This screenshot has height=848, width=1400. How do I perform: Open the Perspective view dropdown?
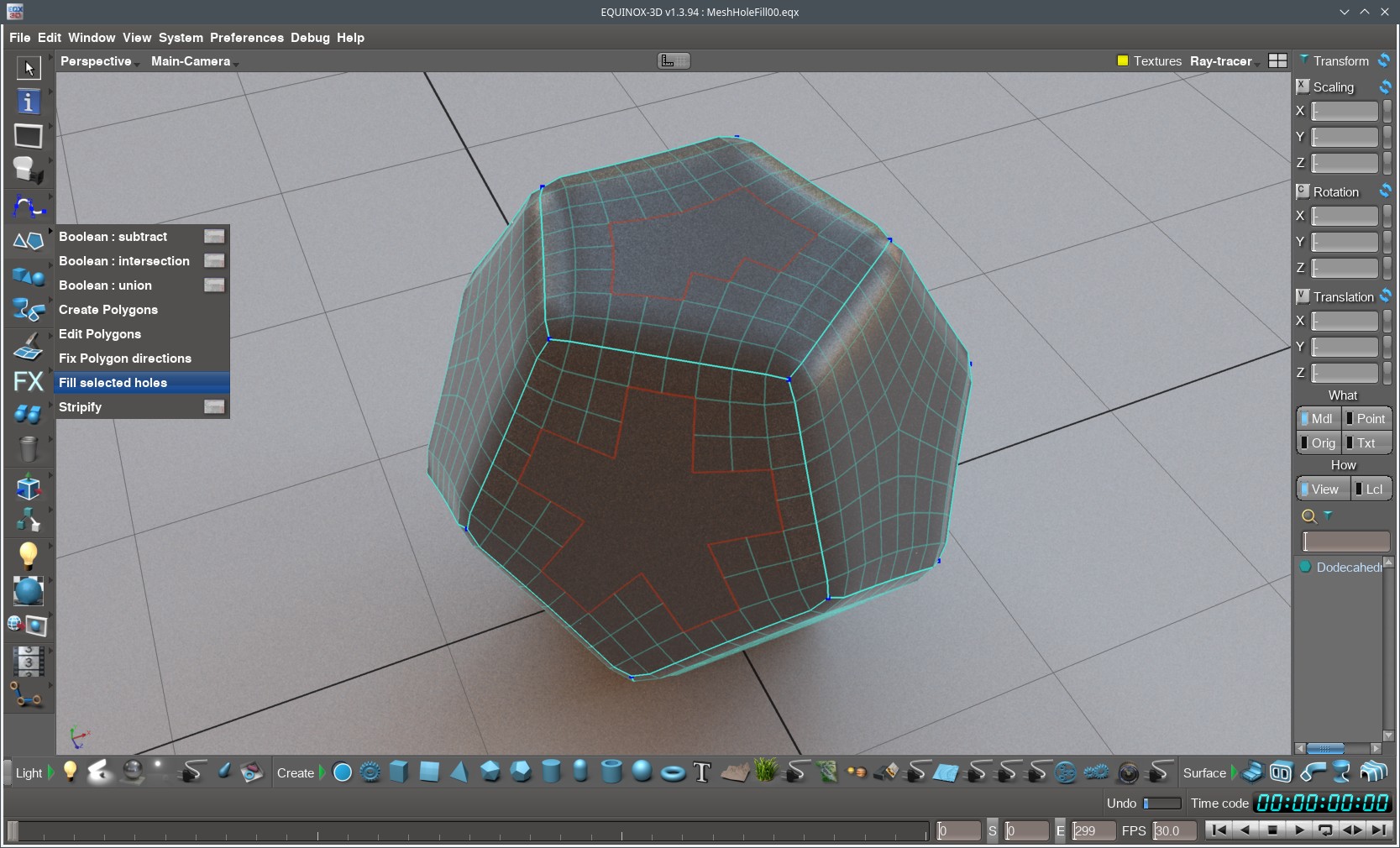[98, 61]
